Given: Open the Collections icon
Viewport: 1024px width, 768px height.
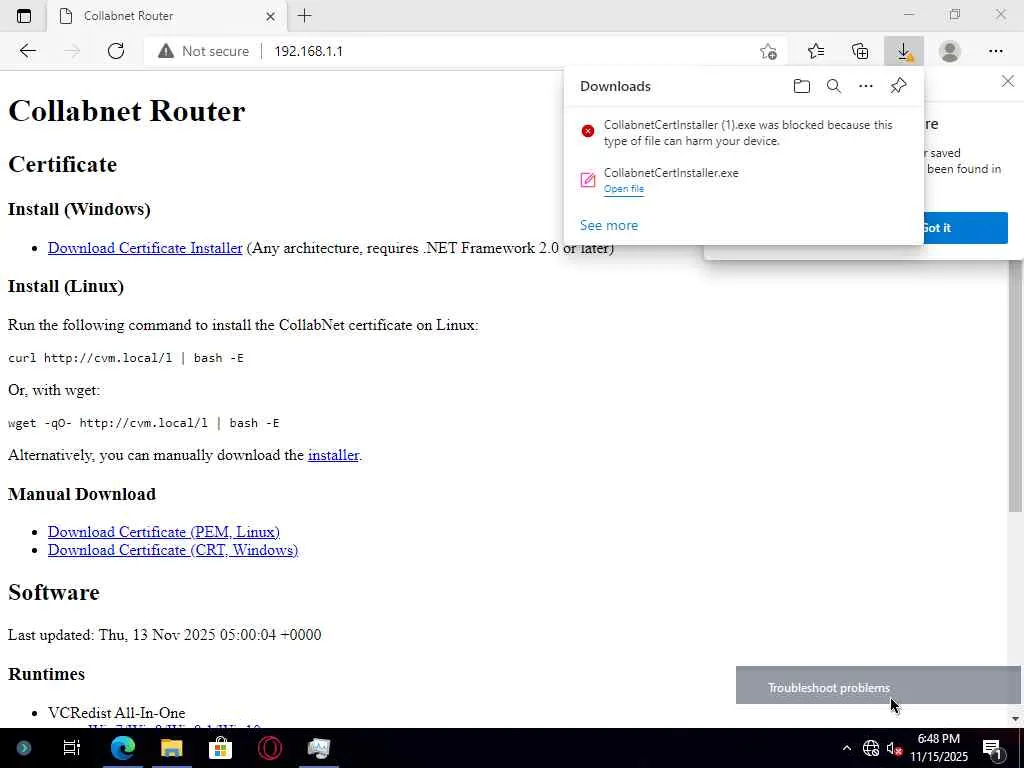Looking at the screenshot, I should click(860, 51).
